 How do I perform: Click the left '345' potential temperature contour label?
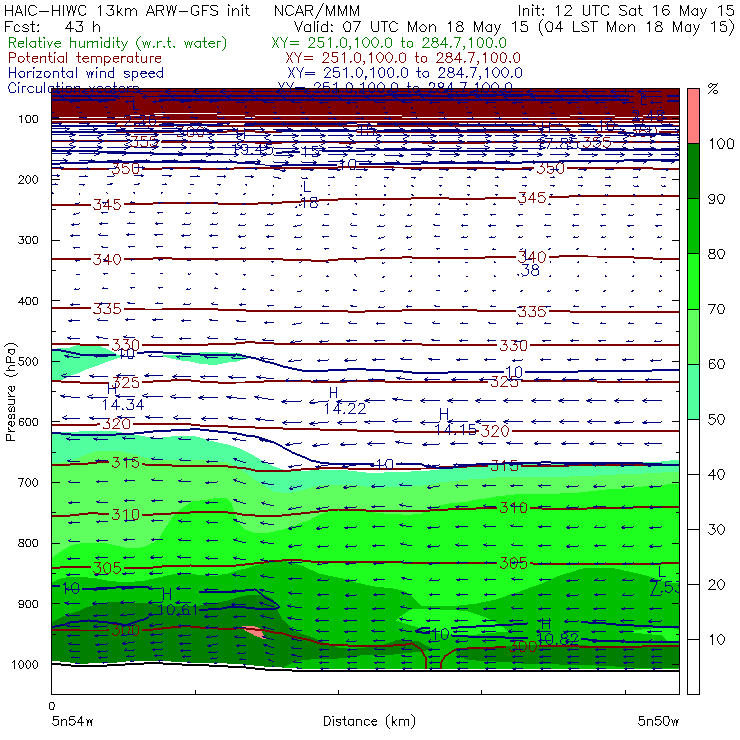[x=107, y=205]
